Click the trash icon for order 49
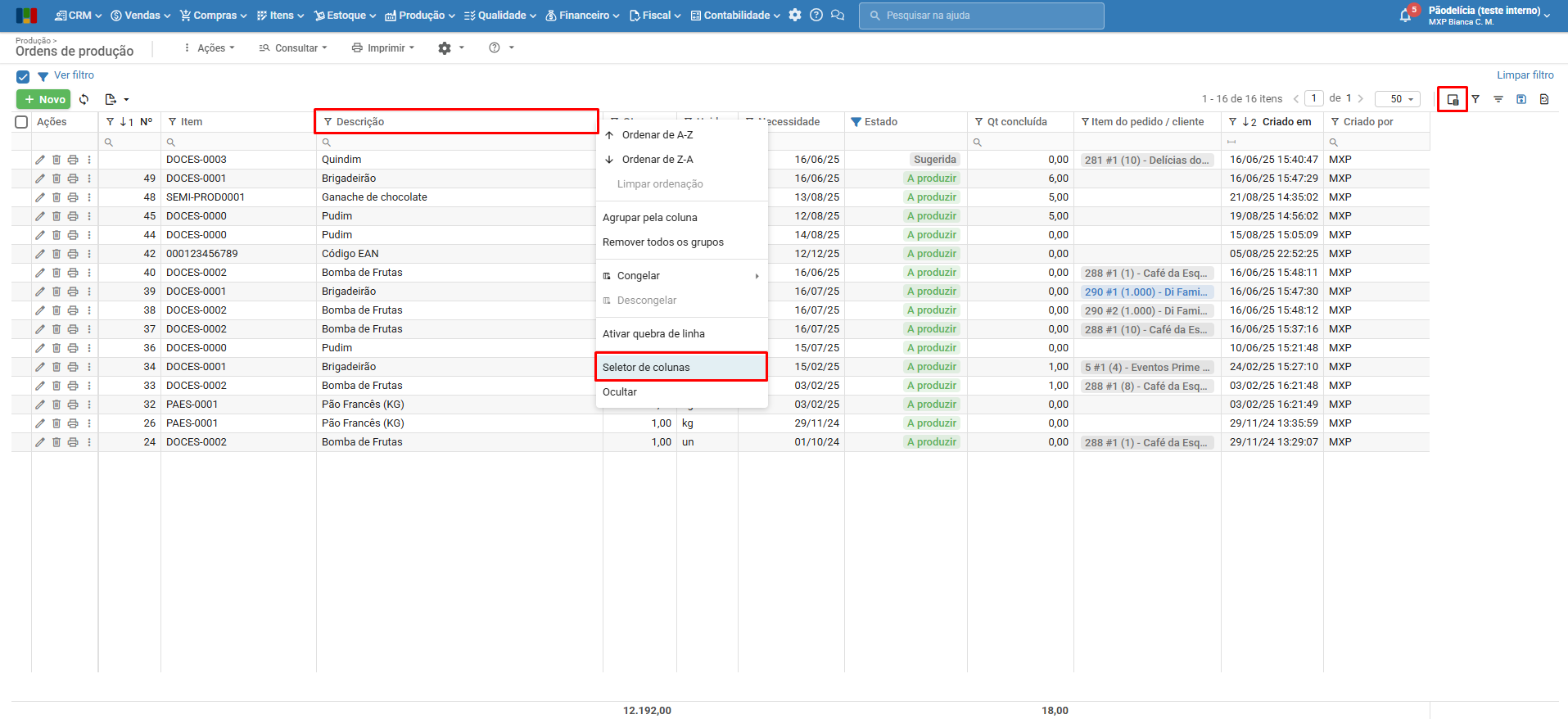Screen dimensions: 1568x719 point(56,179)
